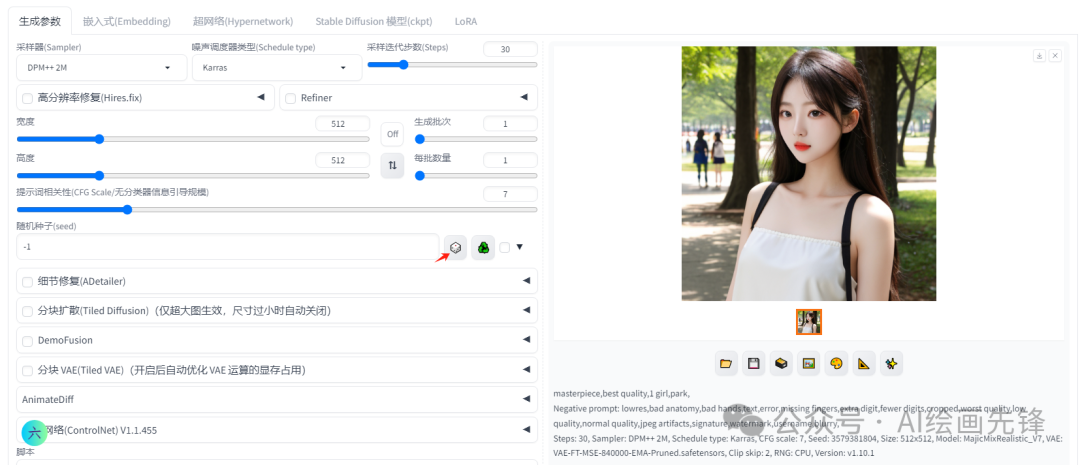The width and height of the screenshot is (1080, 465).
Task: Click the AnimateDiff section label
Action: tap(48, 399)
